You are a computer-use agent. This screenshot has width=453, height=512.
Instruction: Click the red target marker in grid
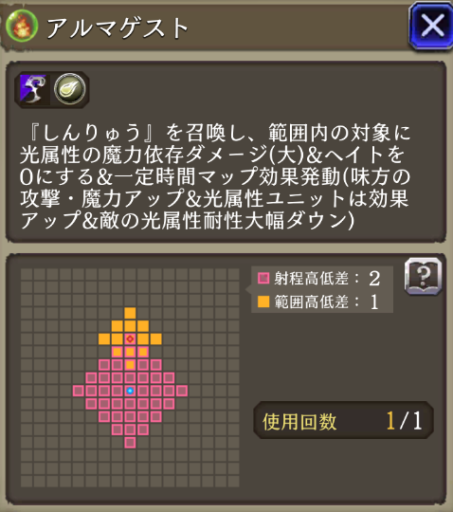(130, 339)
